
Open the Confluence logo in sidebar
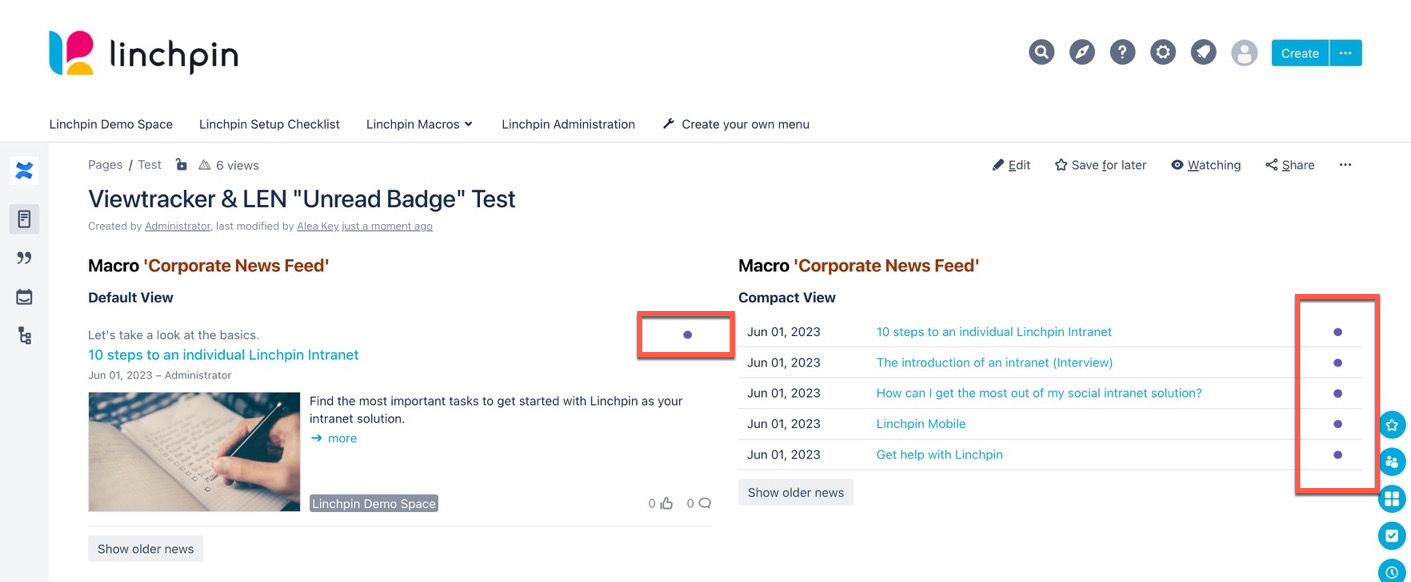(25, 171)
